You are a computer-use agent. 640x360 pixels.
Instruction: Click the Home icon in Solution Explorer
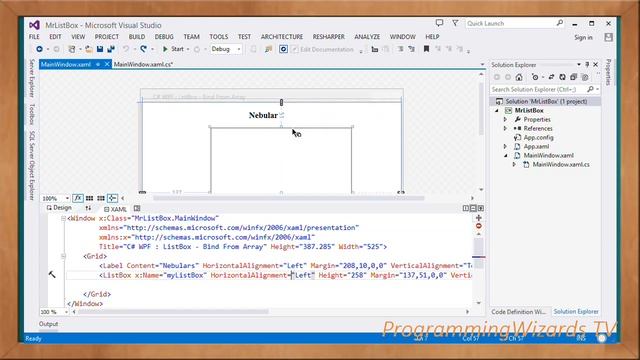click(519, 77)
